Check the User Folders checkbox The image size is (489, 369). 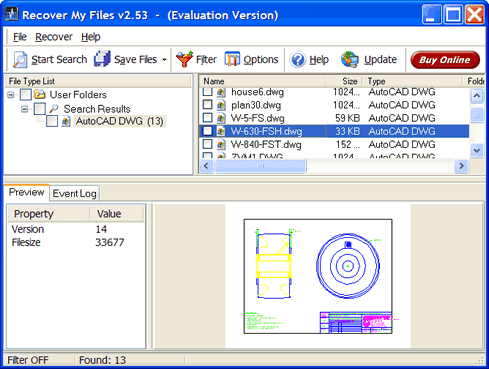pyautogui.click(x=26, y=95)
